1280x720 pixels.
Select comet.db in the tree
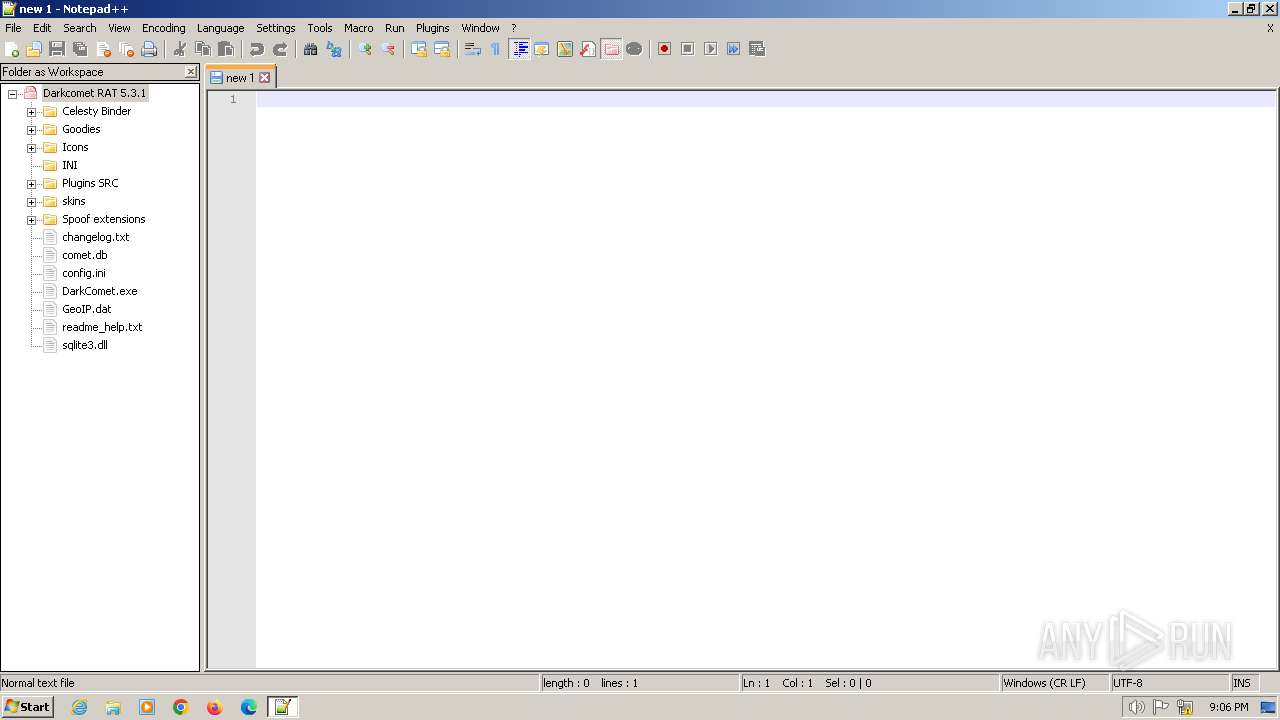pos(84,255)
